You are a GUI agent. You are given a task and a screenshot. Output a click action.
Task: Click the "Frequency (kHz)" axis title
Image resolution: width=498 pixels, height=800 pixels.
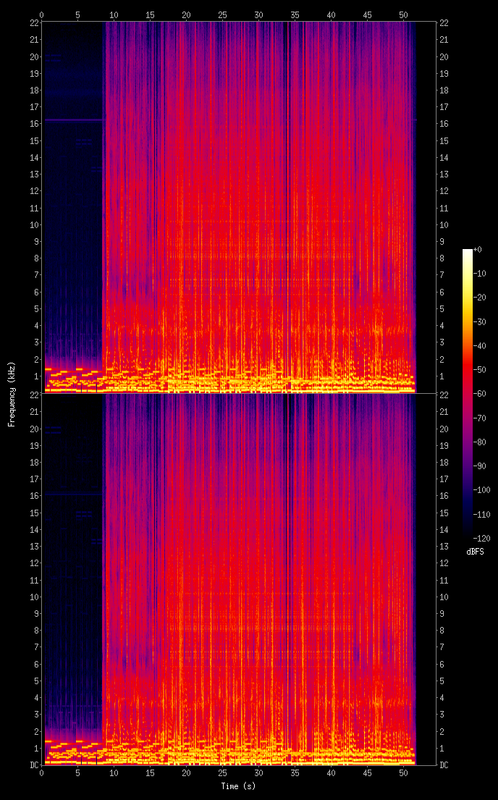tap(12, 394)
